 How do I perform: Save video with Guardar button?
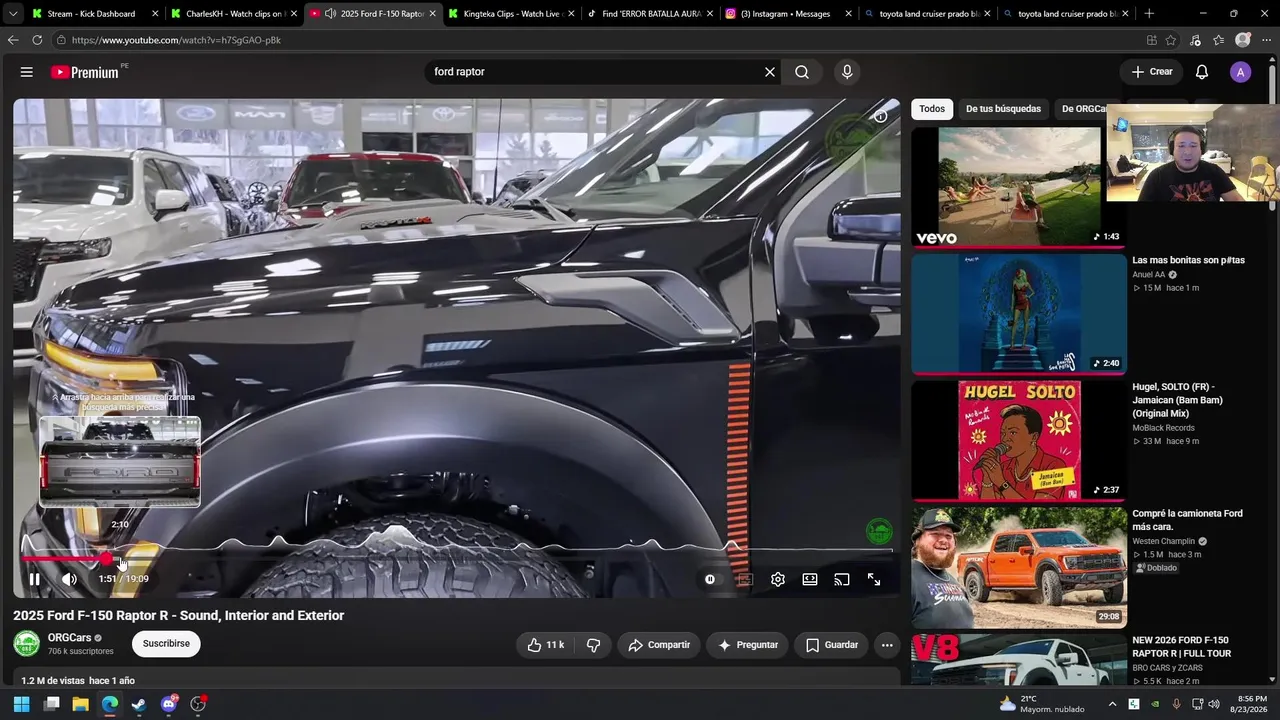pos(832,645)
